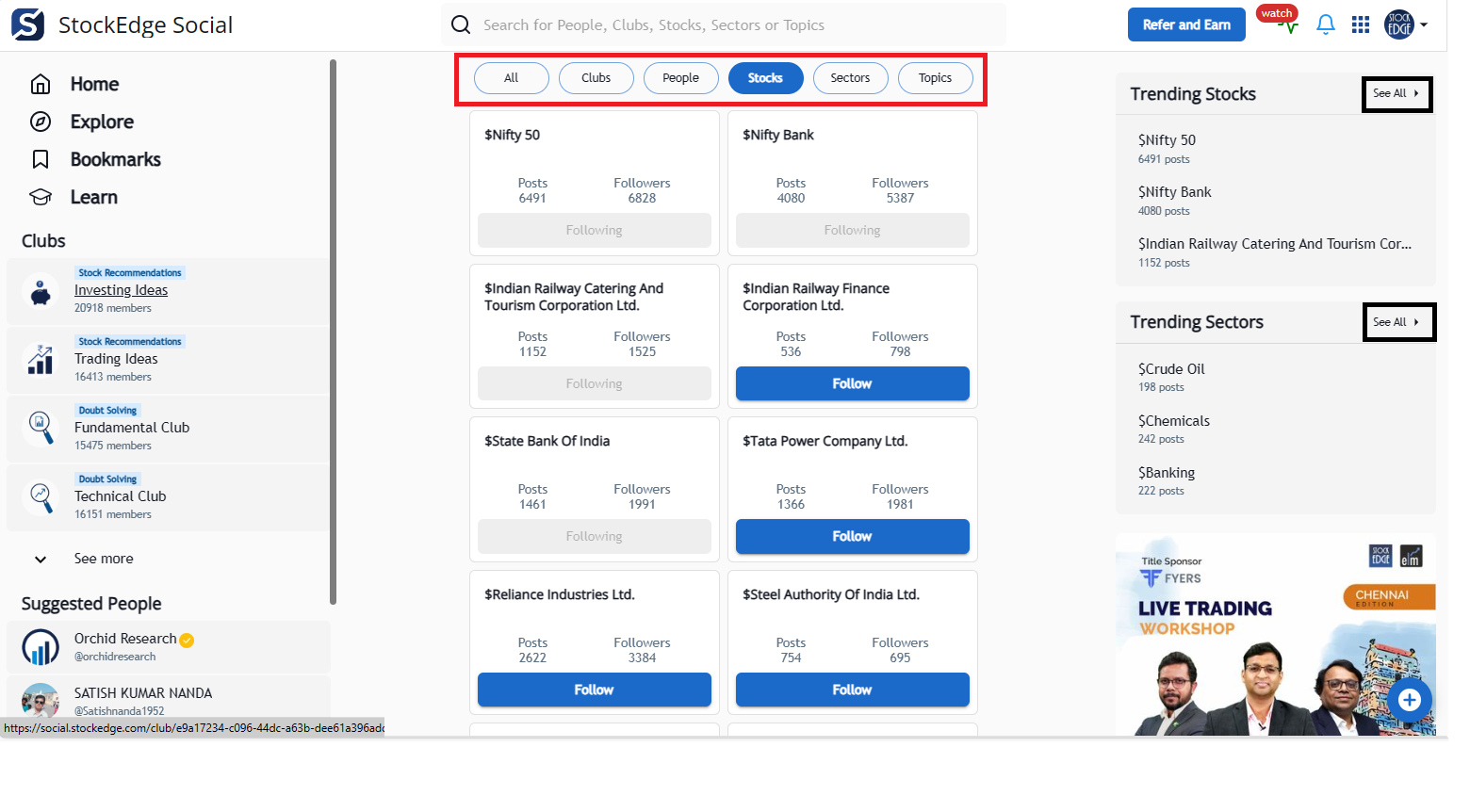Expand Trending Stocks with See All
Screen dimensions: 1470x812
pyautogui.click(x=1396, y=93)
